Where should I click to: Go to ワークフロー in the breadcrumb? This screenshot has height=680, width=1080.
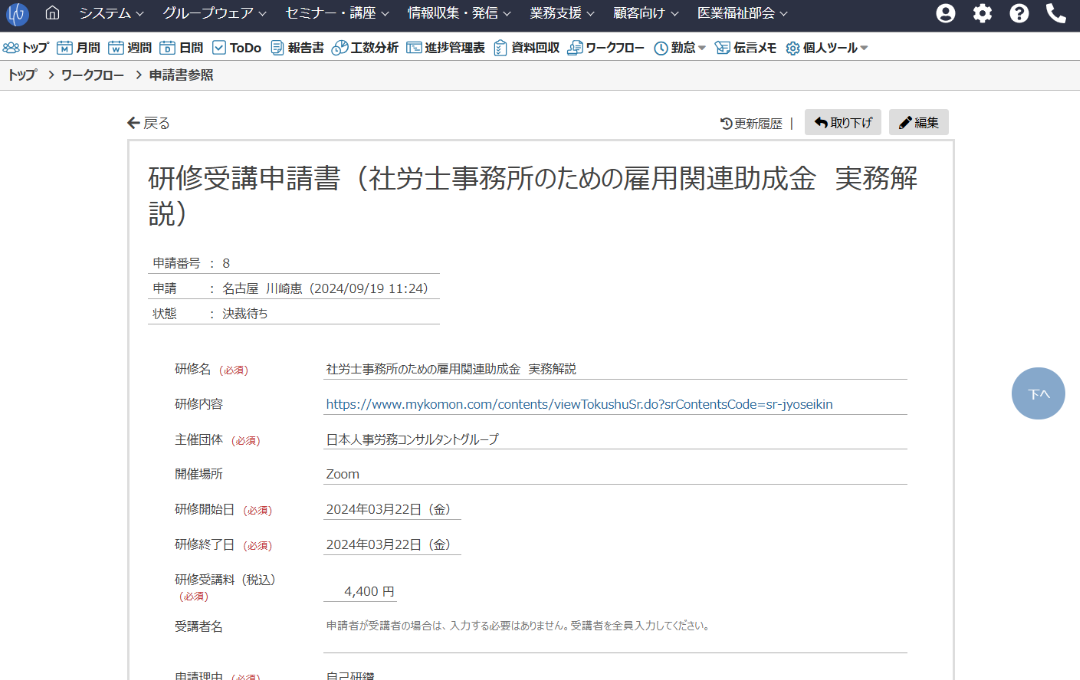click(x=92, y=75)
